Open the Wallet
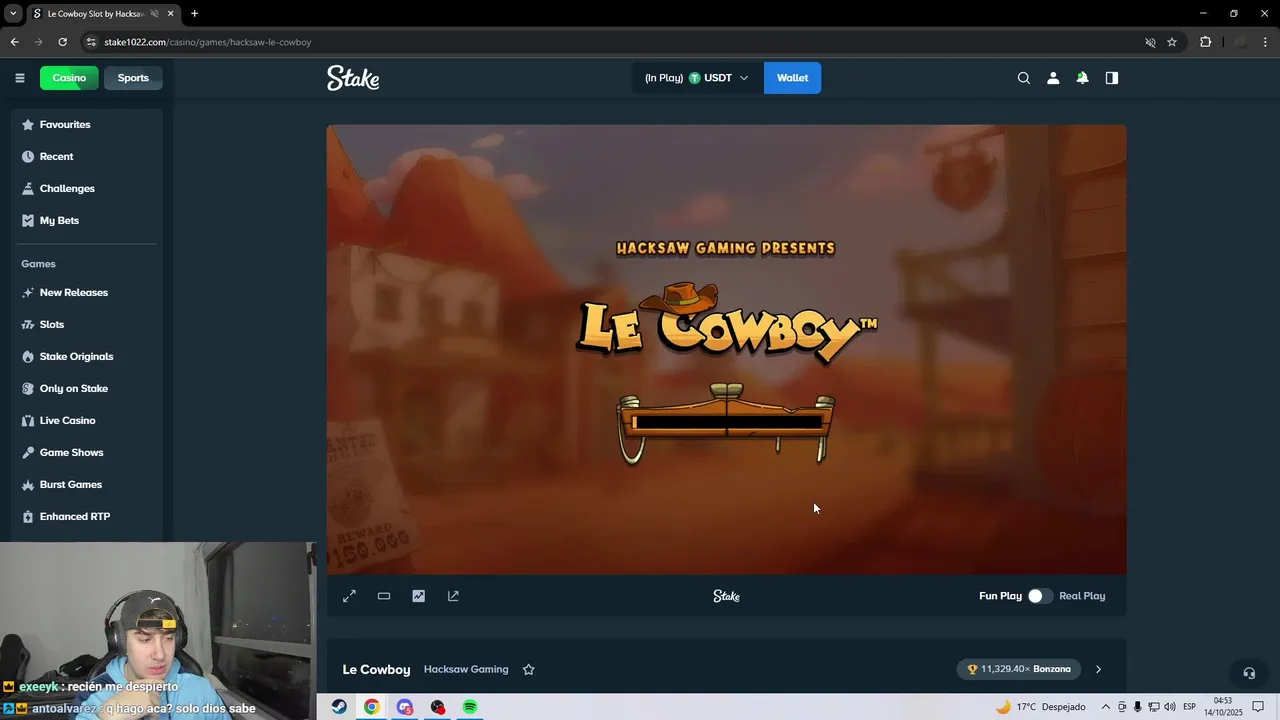Image resolution: width=1280 pixels, height=720 pixels. coord(792,78)
